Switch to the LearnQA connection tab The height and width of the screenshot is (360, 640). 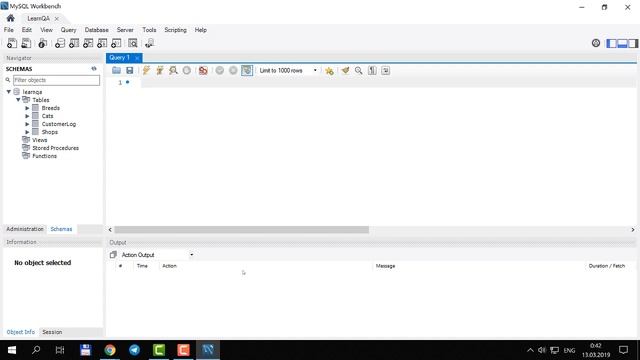point(38,18)
